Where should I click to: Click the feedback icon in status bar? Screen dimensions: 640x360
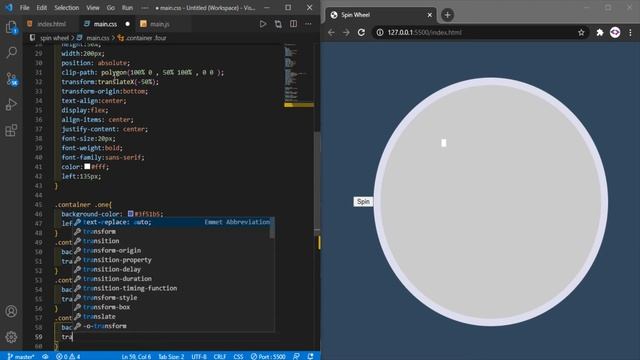(297, 356)
